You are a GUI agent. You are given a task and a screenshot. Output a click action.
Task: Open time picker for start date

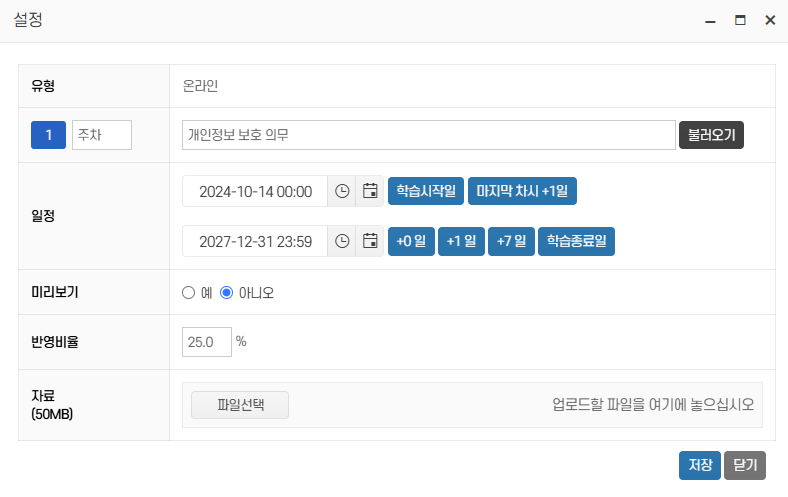342,191
